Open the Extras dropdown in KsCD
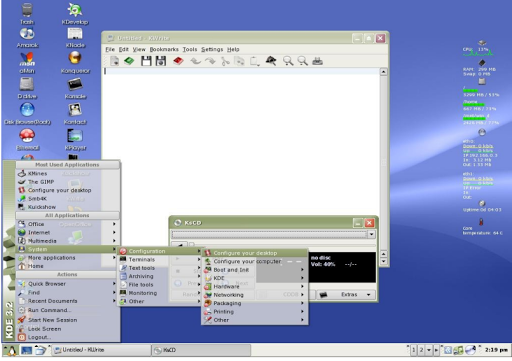Screen dimensions: 512x361 point(345,294)
